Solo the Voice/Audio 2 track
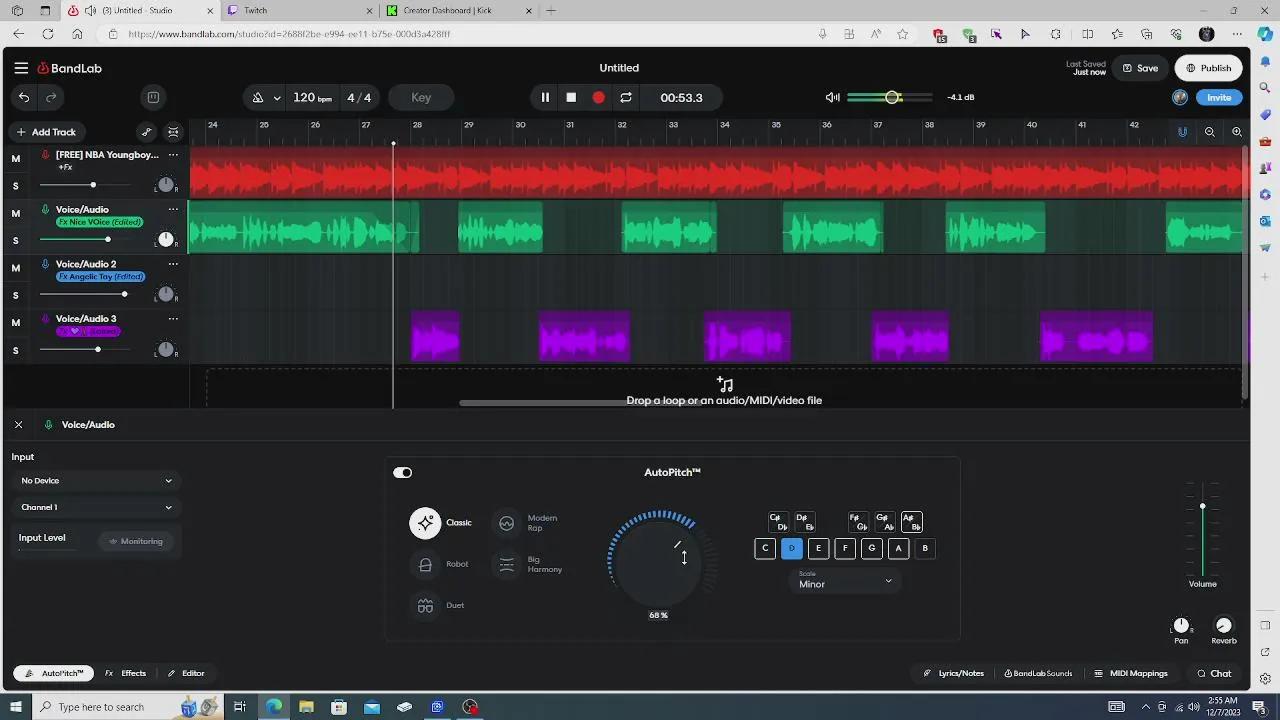The width and height of the screenshot is (1280, 720). [x=15, y=295]
